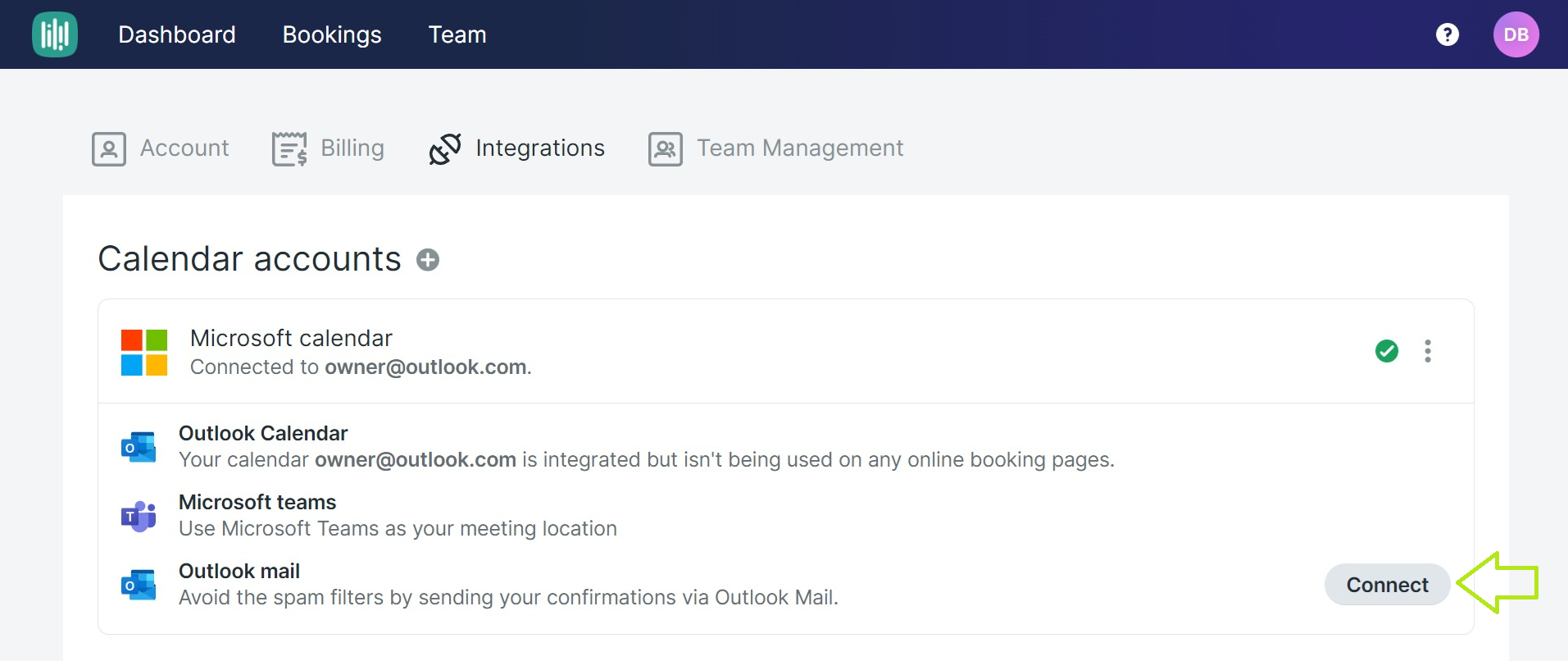Click the Microsoft Teams icon

tap(139, 516)
